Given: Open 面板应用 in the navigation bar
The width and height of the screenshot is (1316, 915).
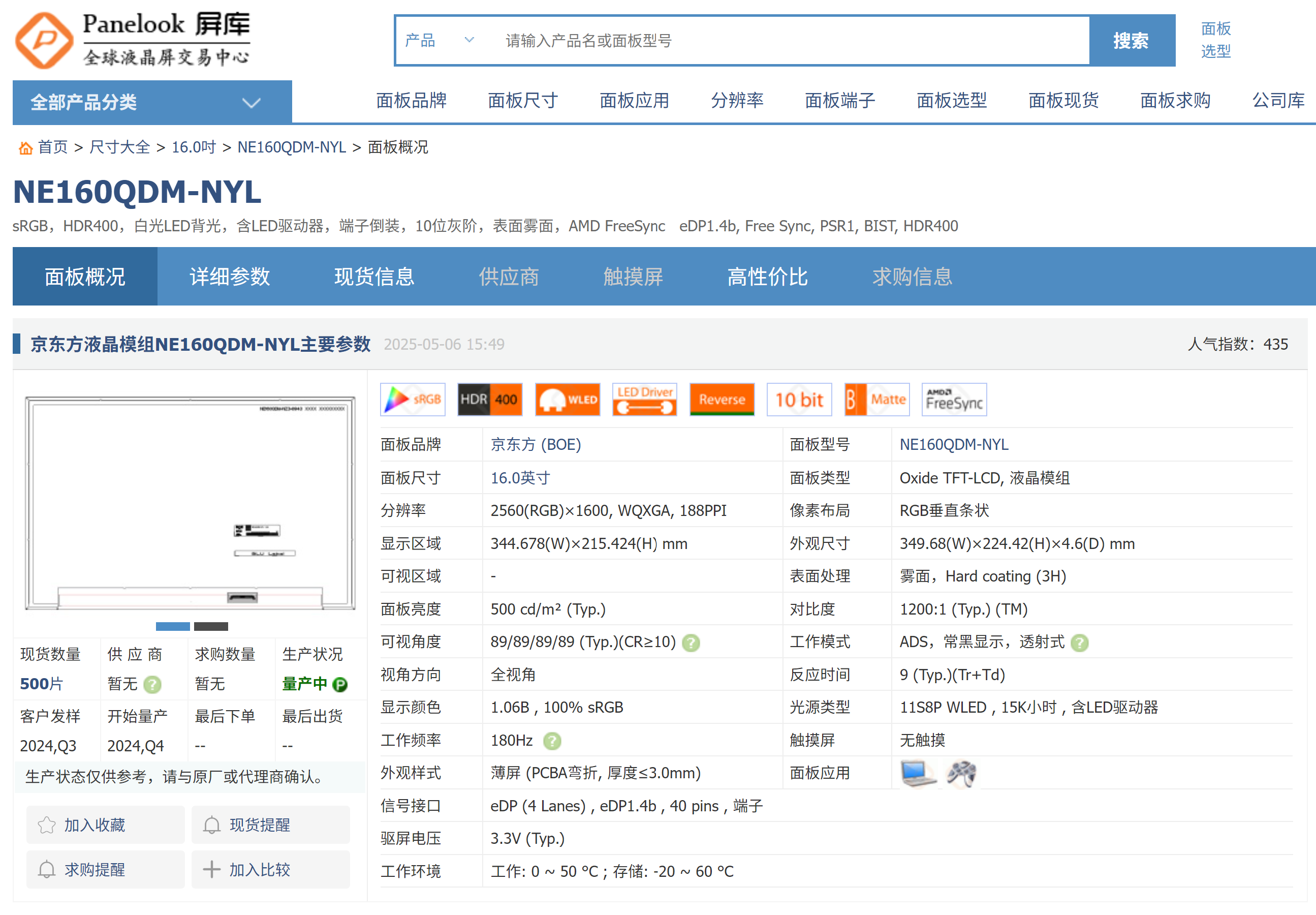Looking at the screenshot, I should point(634,100).
